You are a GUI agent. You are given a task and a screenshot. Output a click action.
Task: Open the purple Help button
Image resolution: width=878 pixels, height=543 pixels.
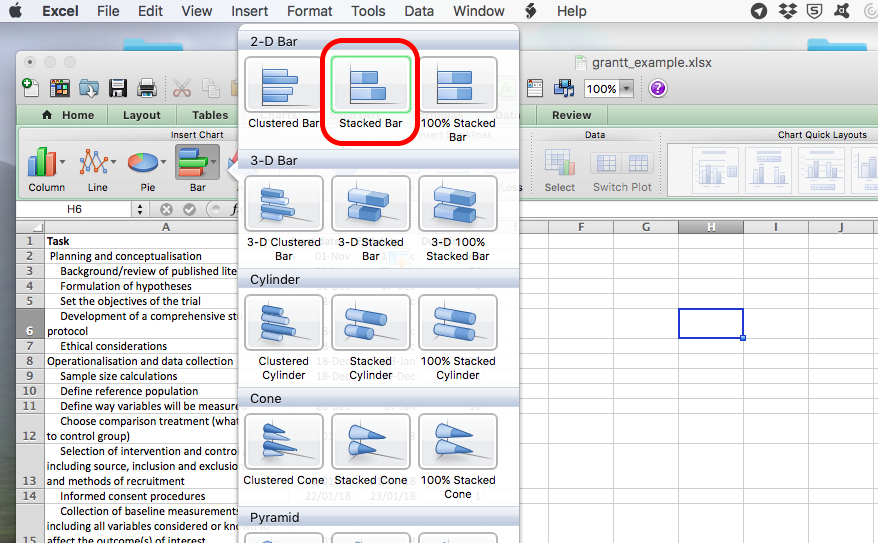click(x=657, y=88)
